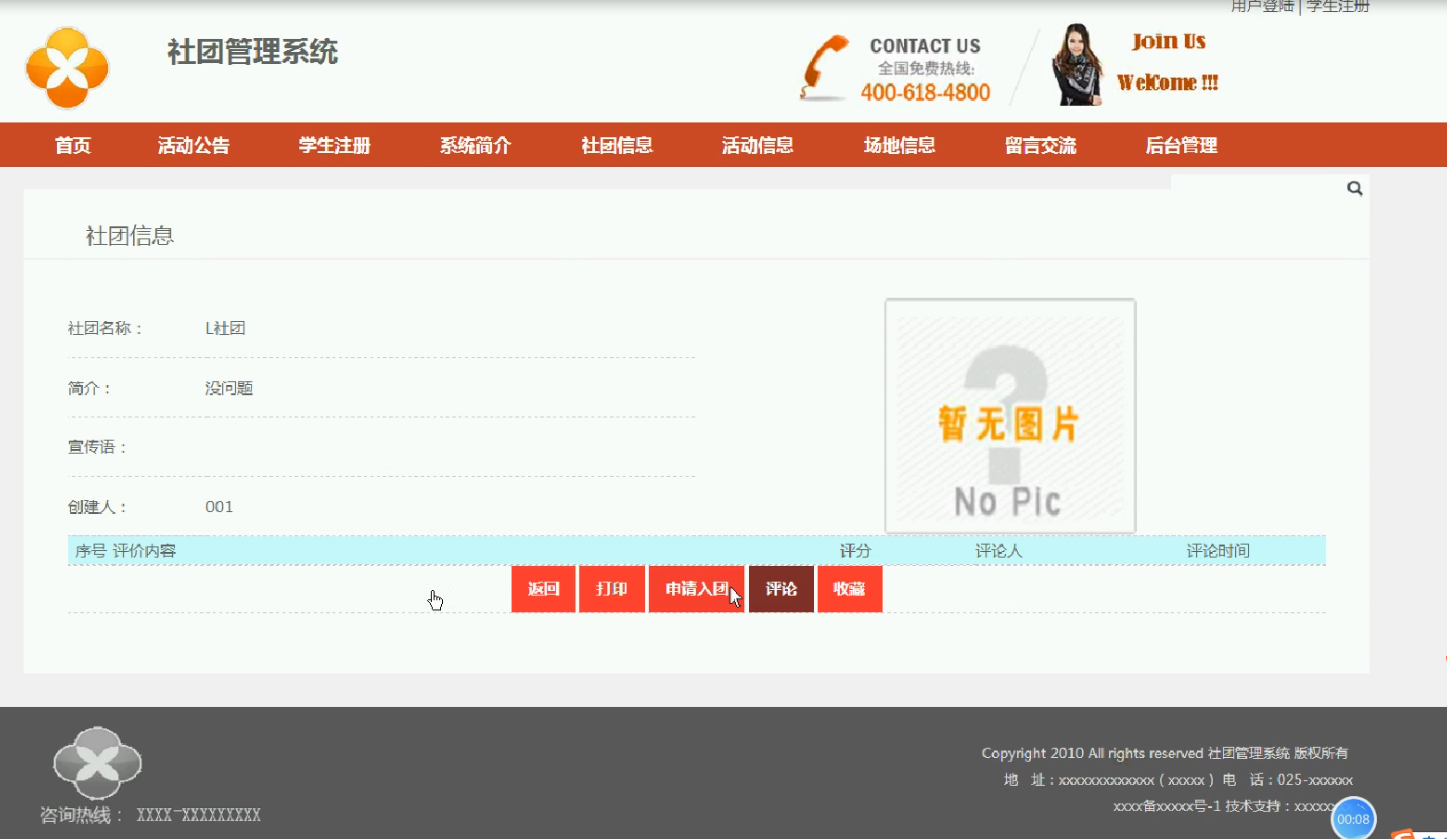Image resolution: width=1447 pixels, height=839 pixels.
Task: Open the 活动信息 menu item
Action: [758, 145]
